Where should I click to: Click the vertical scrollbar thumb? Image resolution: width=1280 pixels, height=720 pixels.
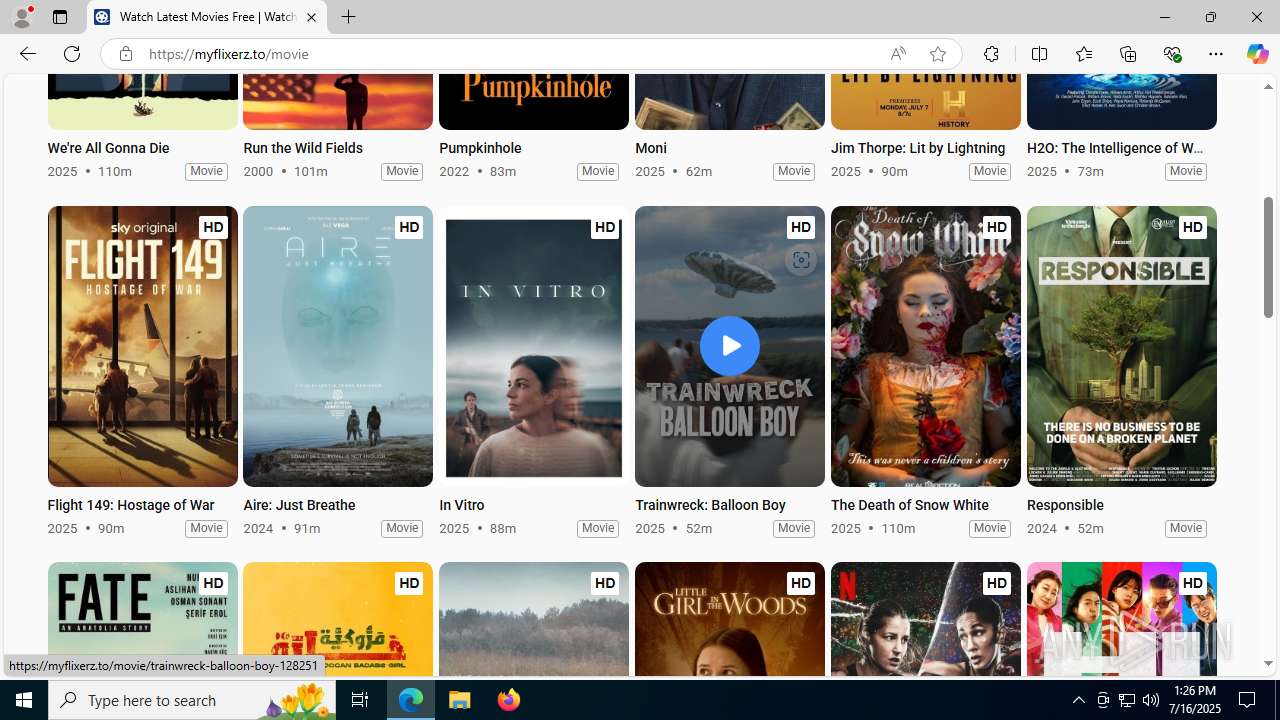1268,258
